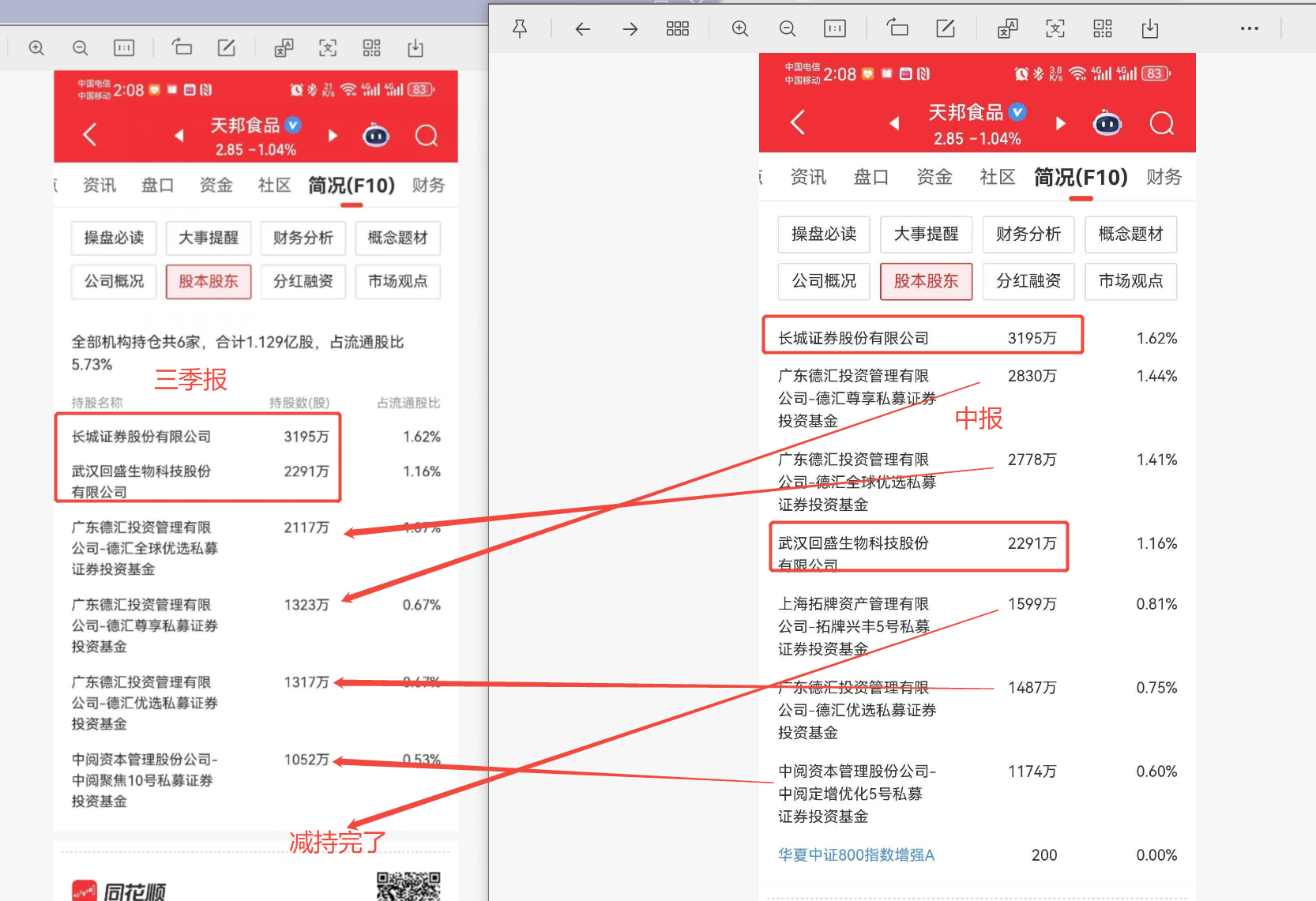Click 2830万 value in right screenshot
1316x901 pixels.
[x=1032, y=376]
